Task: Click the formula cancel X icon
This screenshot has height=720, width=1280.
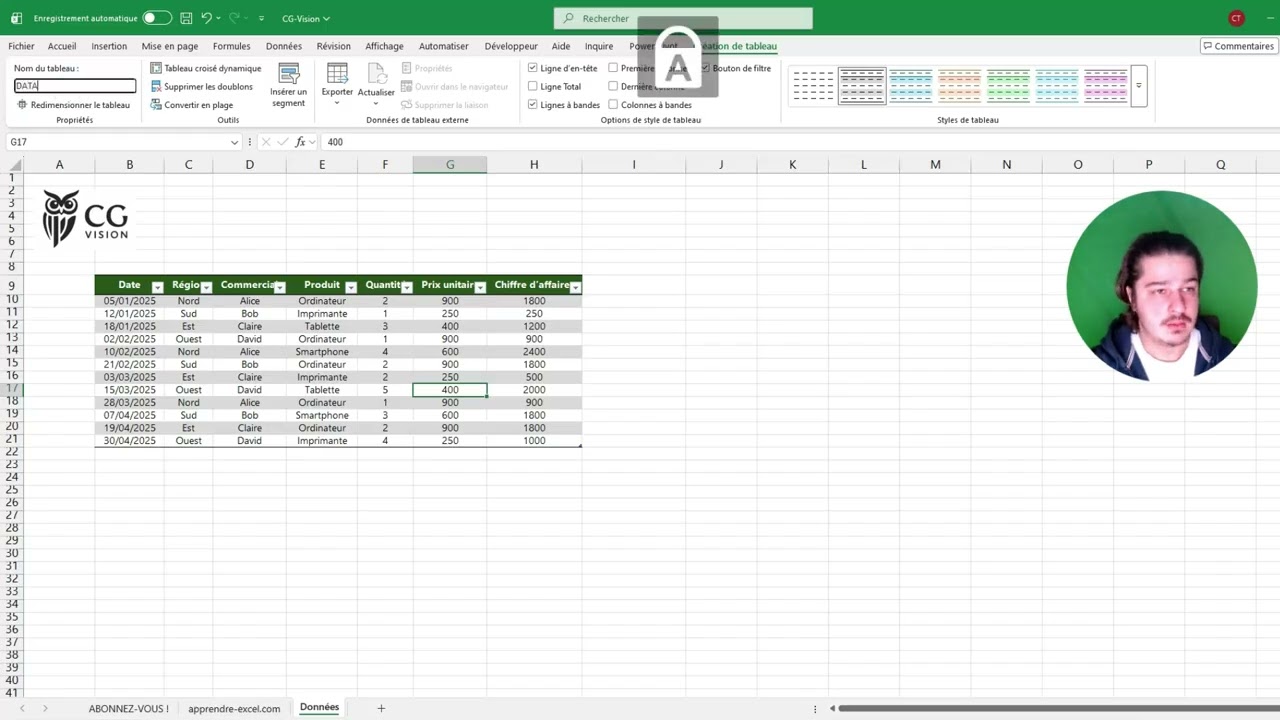Action: tap(266, 142)
